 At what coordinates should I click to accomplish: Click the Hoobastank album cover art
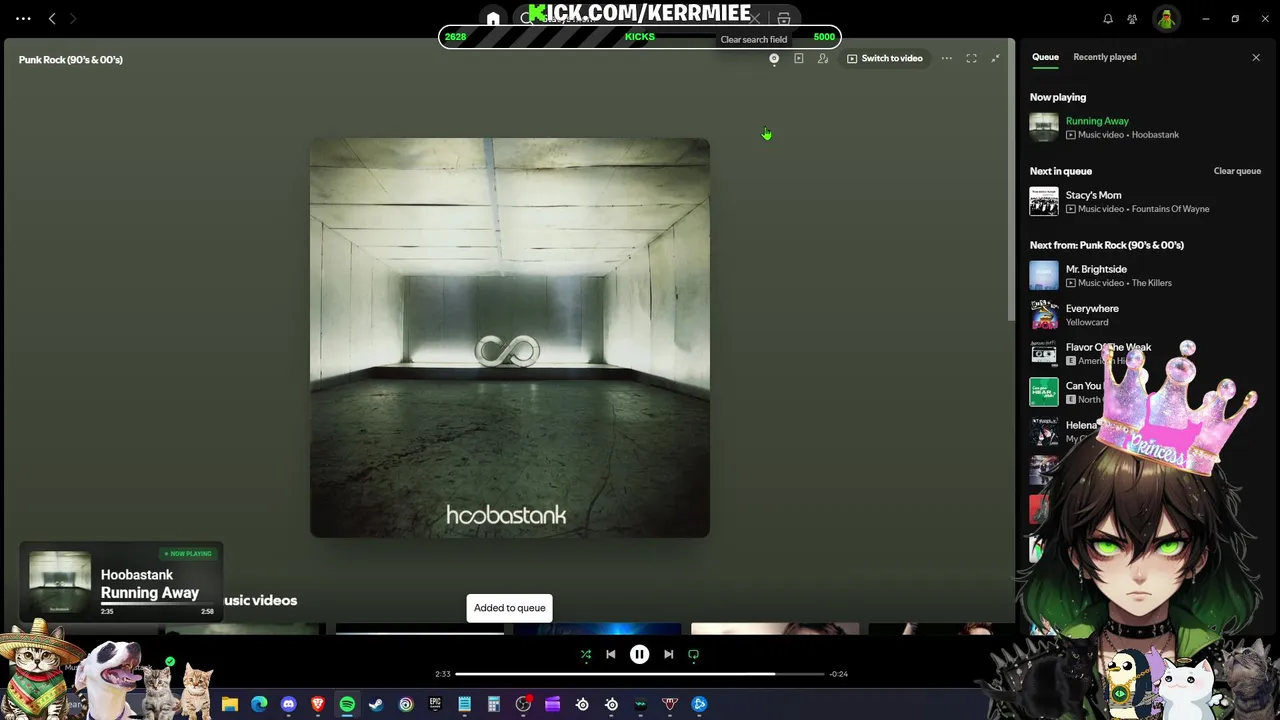(510, 338)
